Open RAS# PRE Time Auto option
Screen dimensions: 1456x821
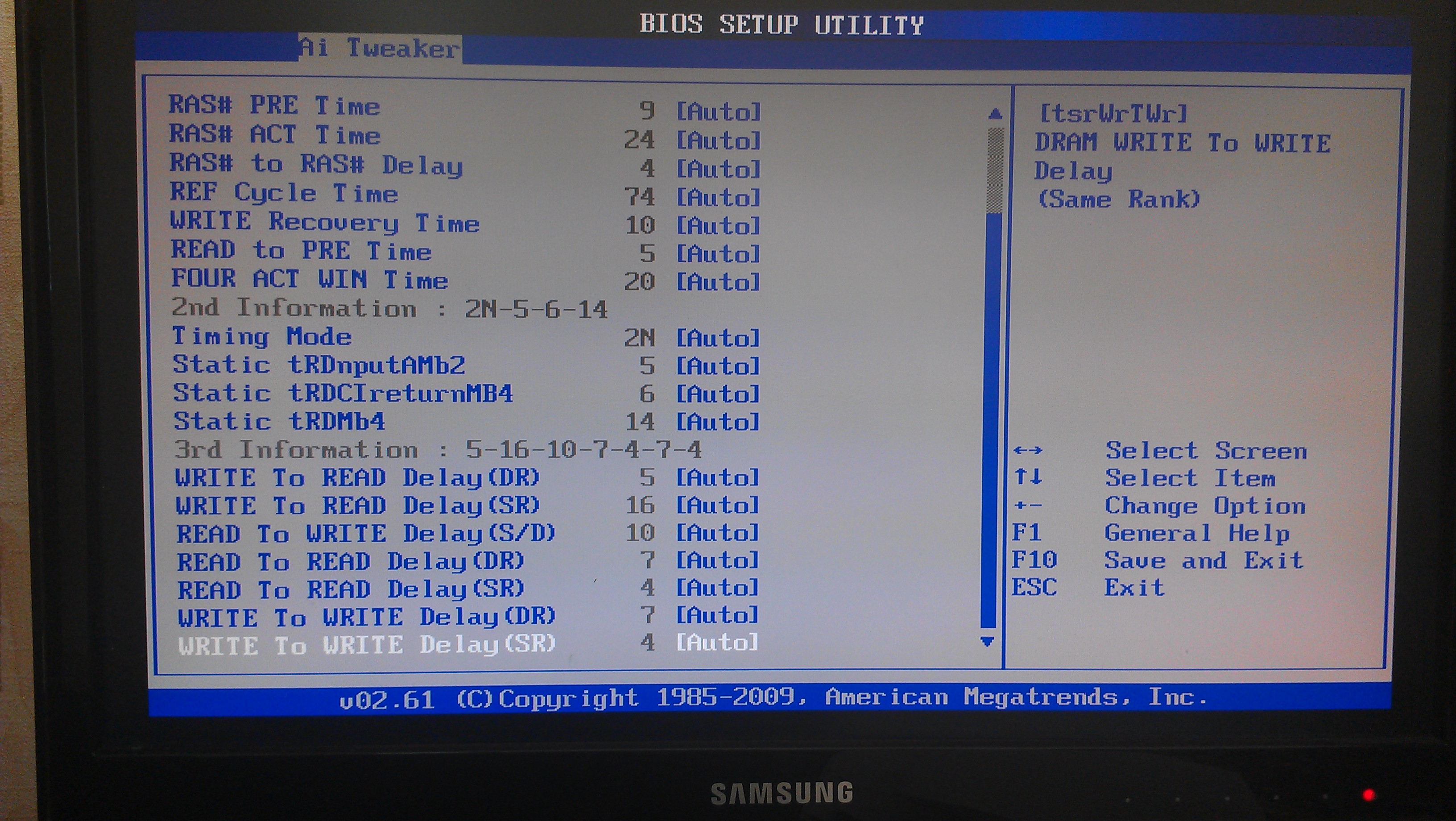click(718, 112)
